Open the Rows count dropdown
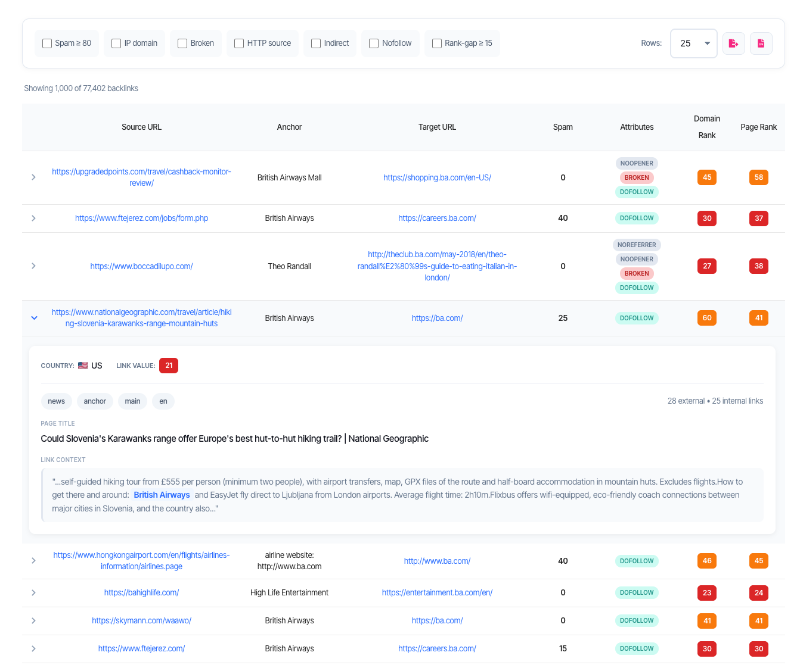The height and width of the screenshot is (668, 800). pyautogui.click(x=693, y=43)
